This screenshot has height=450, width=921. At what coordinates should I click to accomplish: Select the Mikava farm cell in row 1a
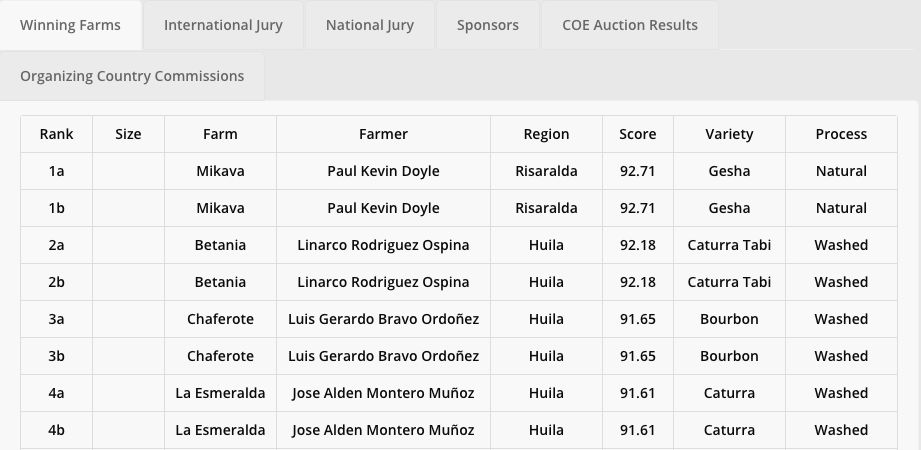220,171
